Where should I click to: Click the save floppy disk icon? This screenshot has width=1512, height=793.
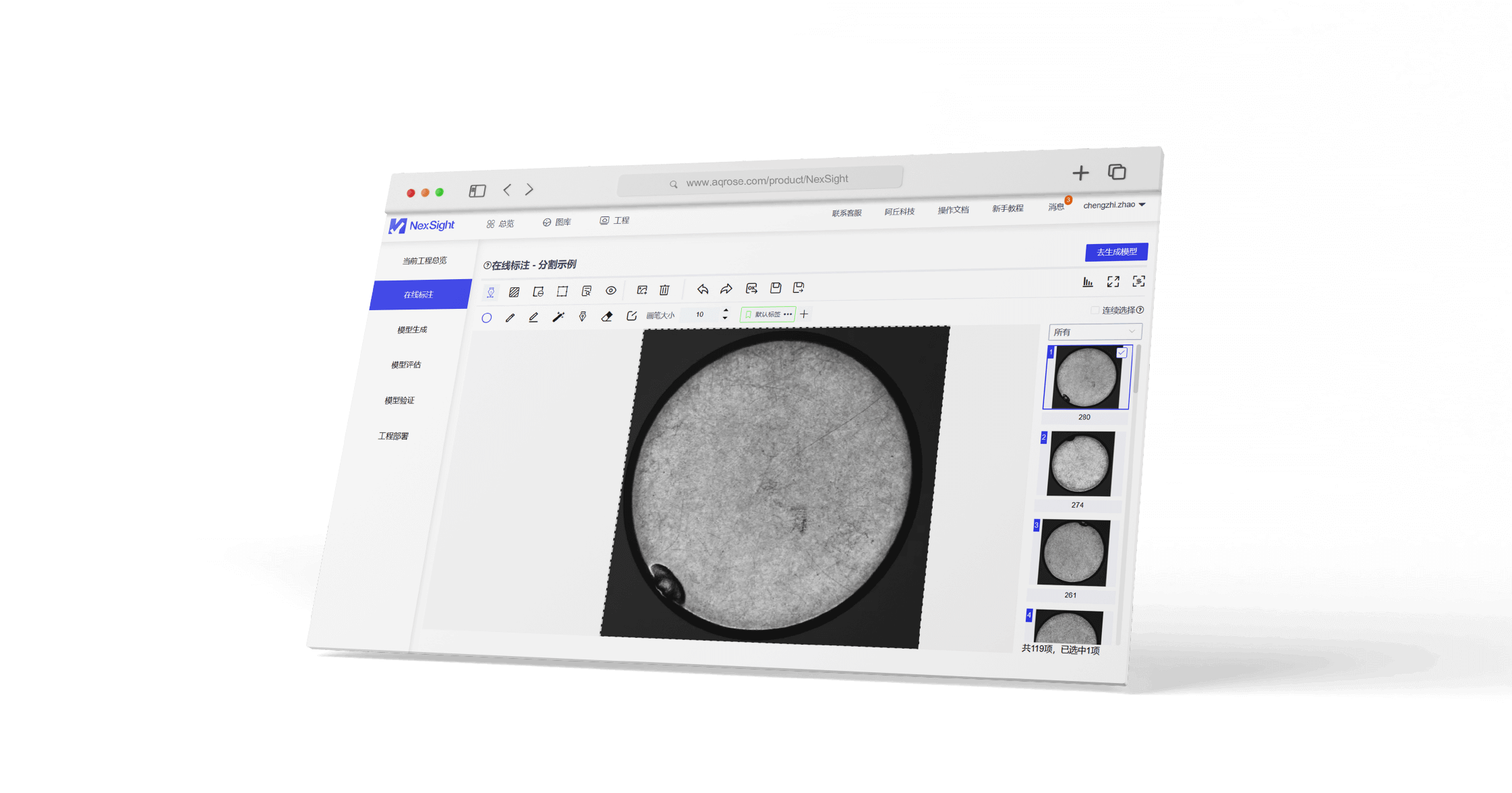tap(776, 288)
